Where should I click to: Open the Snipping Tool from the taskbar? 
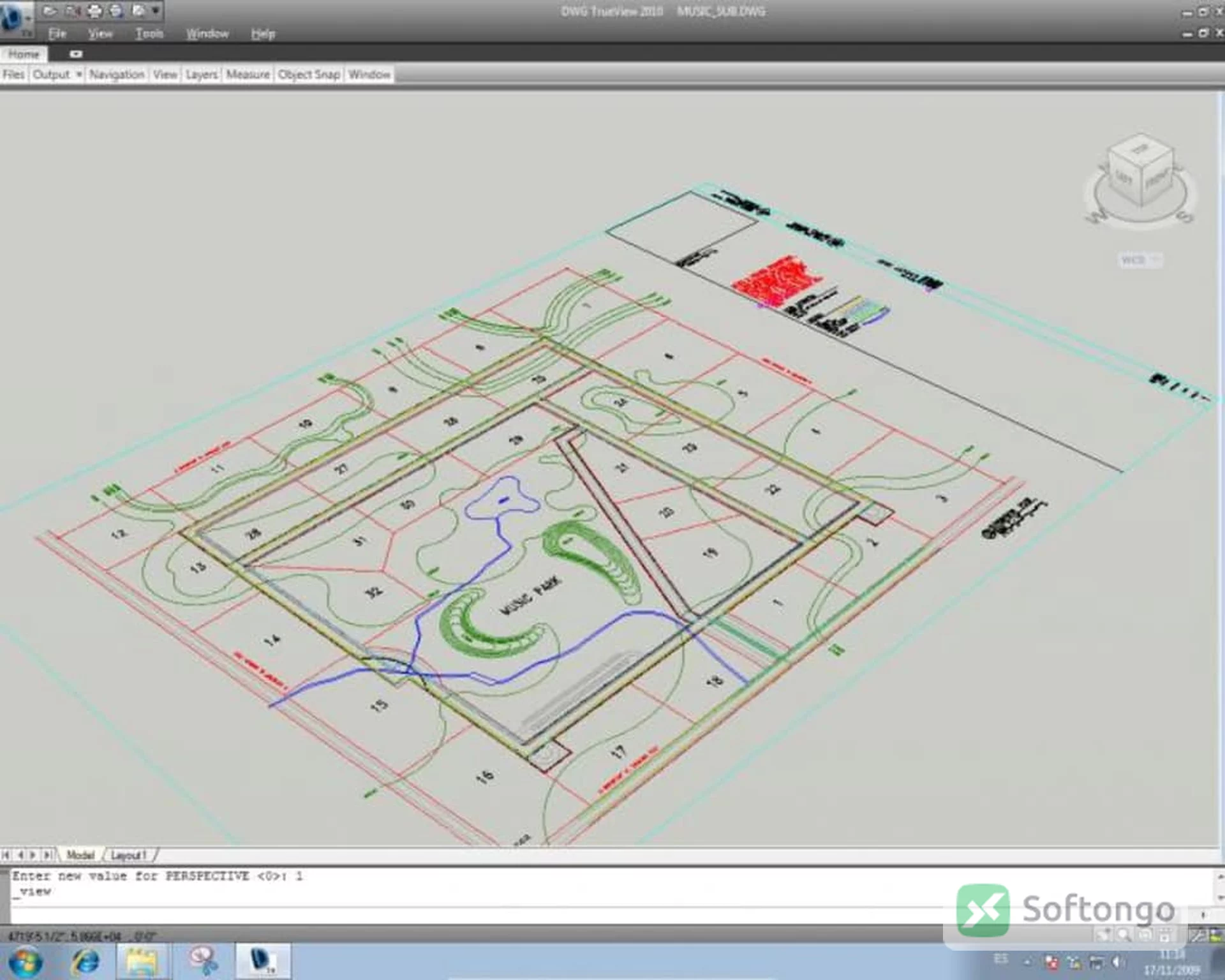[x=203, y=962]
